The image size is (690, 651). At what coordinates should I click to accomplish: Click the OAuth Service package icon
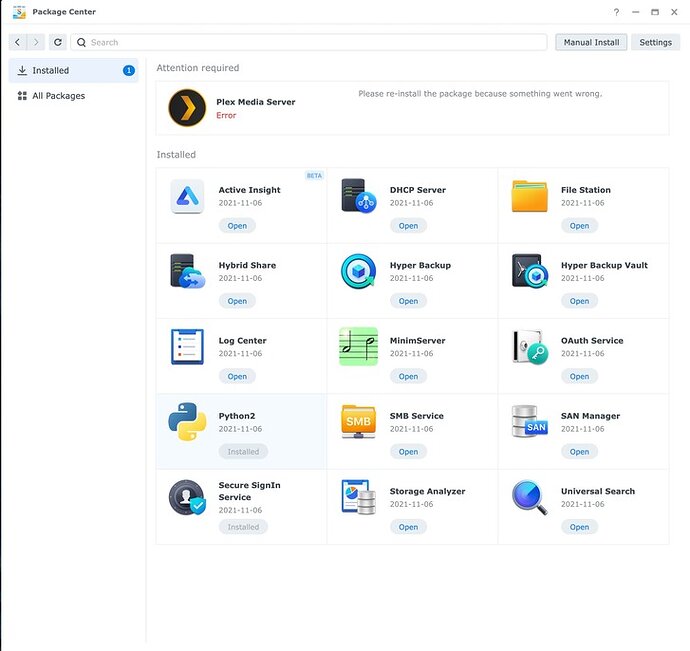[530, 347]
